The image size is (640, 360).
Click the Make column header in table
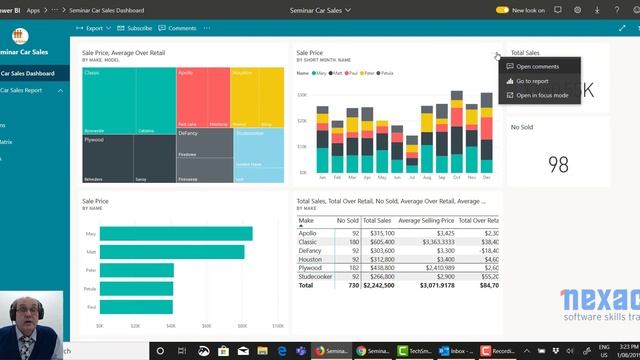[x=306, y=220]
